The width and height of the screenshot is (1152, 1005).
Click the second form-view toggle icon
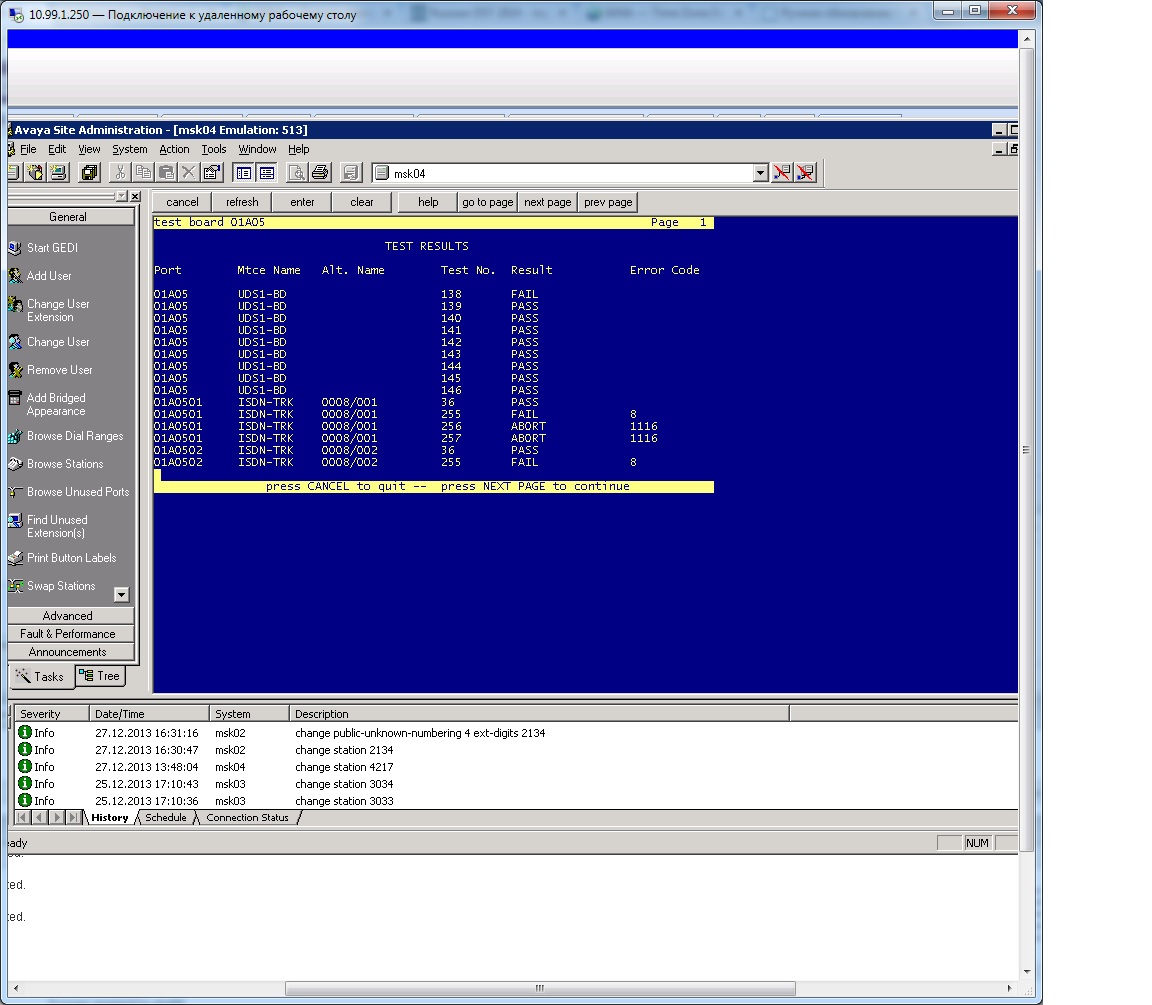tap(267, 173)
